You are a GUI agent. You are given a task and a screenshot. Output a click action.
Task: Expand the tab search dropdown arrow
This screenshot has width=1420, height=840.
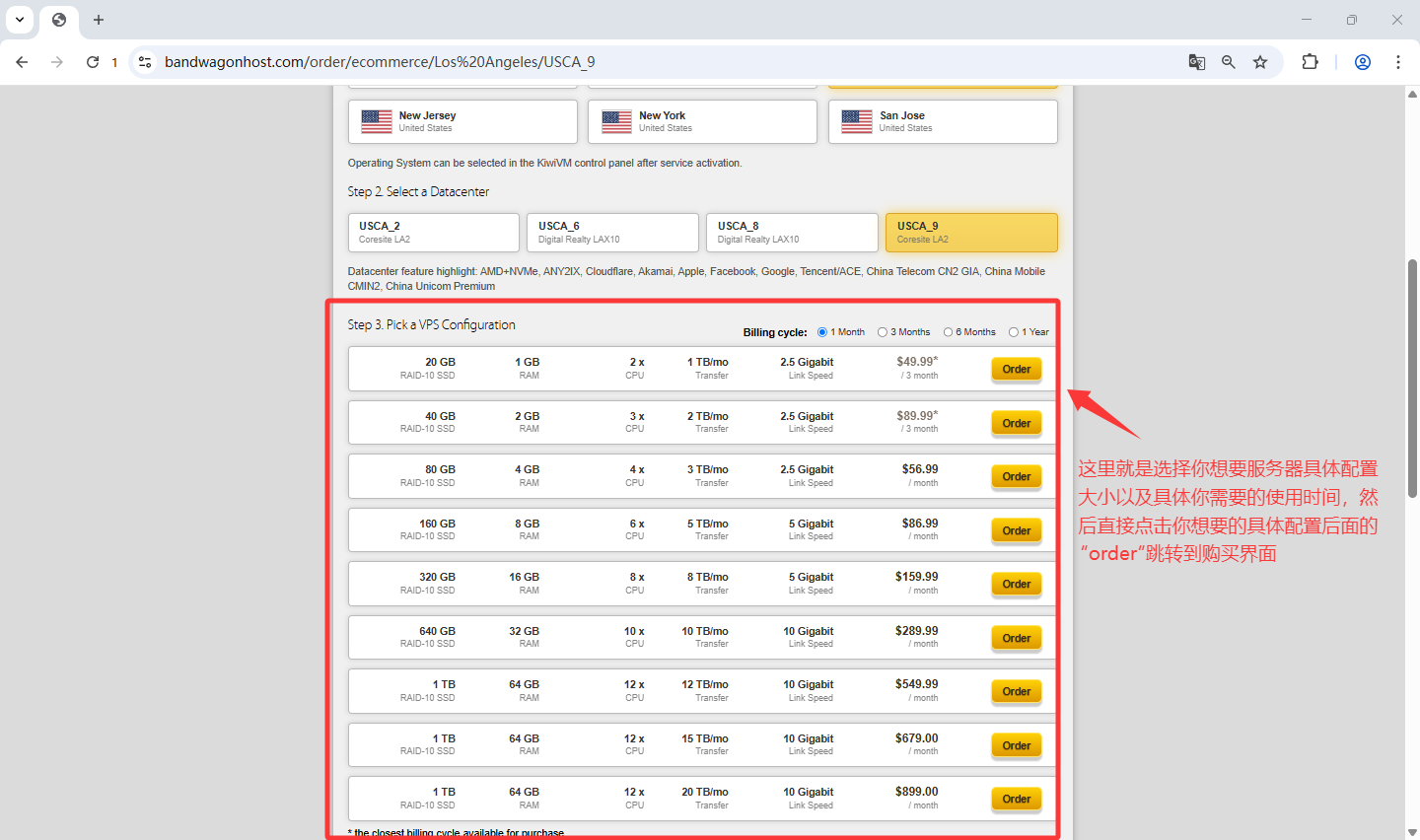click(20, 20)
